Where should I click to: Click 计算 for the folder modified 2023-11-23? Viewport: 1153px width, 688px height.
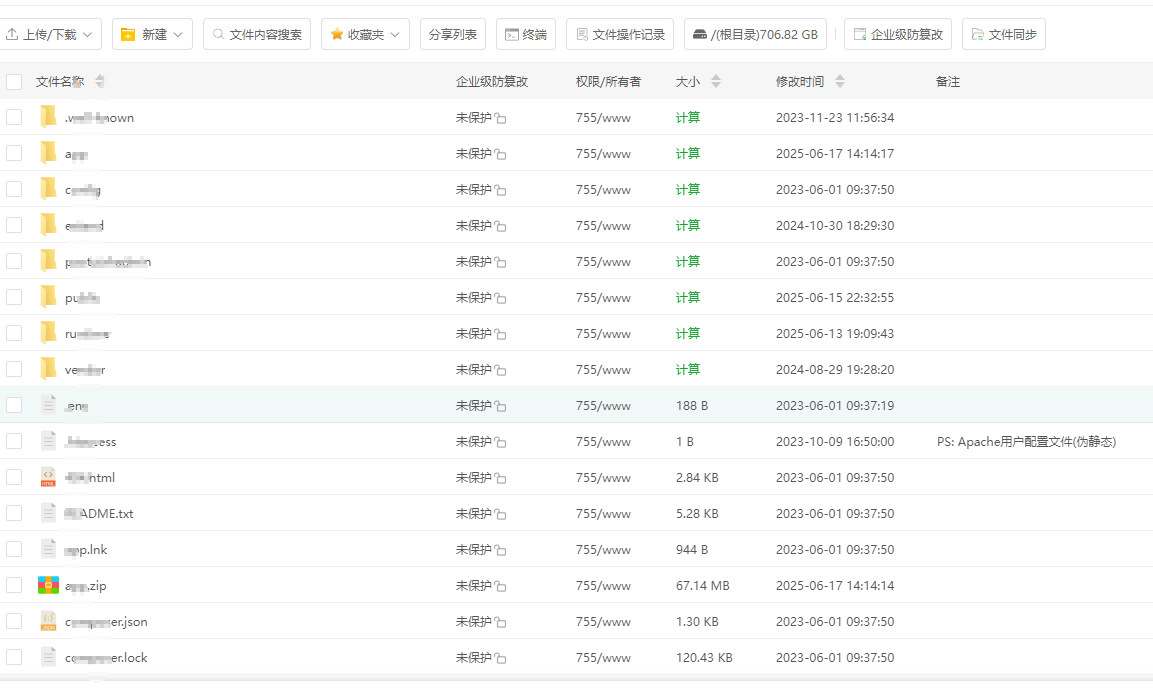tap(688, 117)
